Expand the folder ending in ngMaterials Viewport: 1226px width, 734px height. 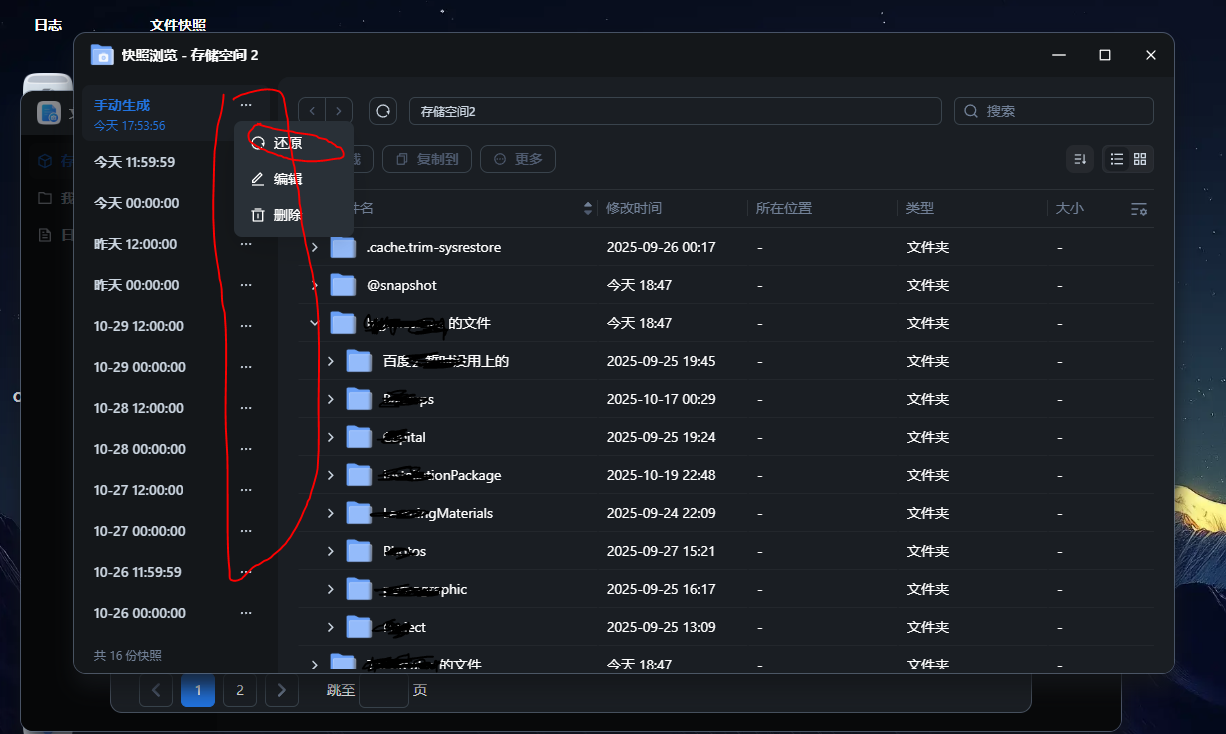click(x=331, y=513)
